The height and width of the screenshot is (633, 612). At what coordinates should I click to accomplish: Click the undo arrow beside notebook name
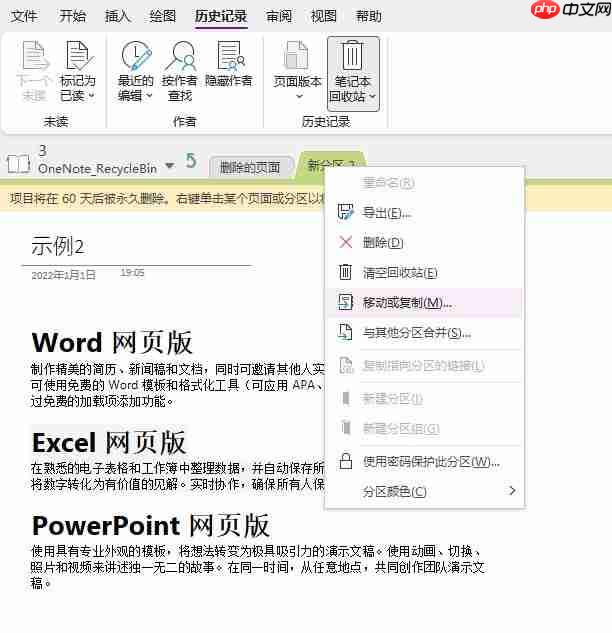pyautogui.click(x=191, y=161)
